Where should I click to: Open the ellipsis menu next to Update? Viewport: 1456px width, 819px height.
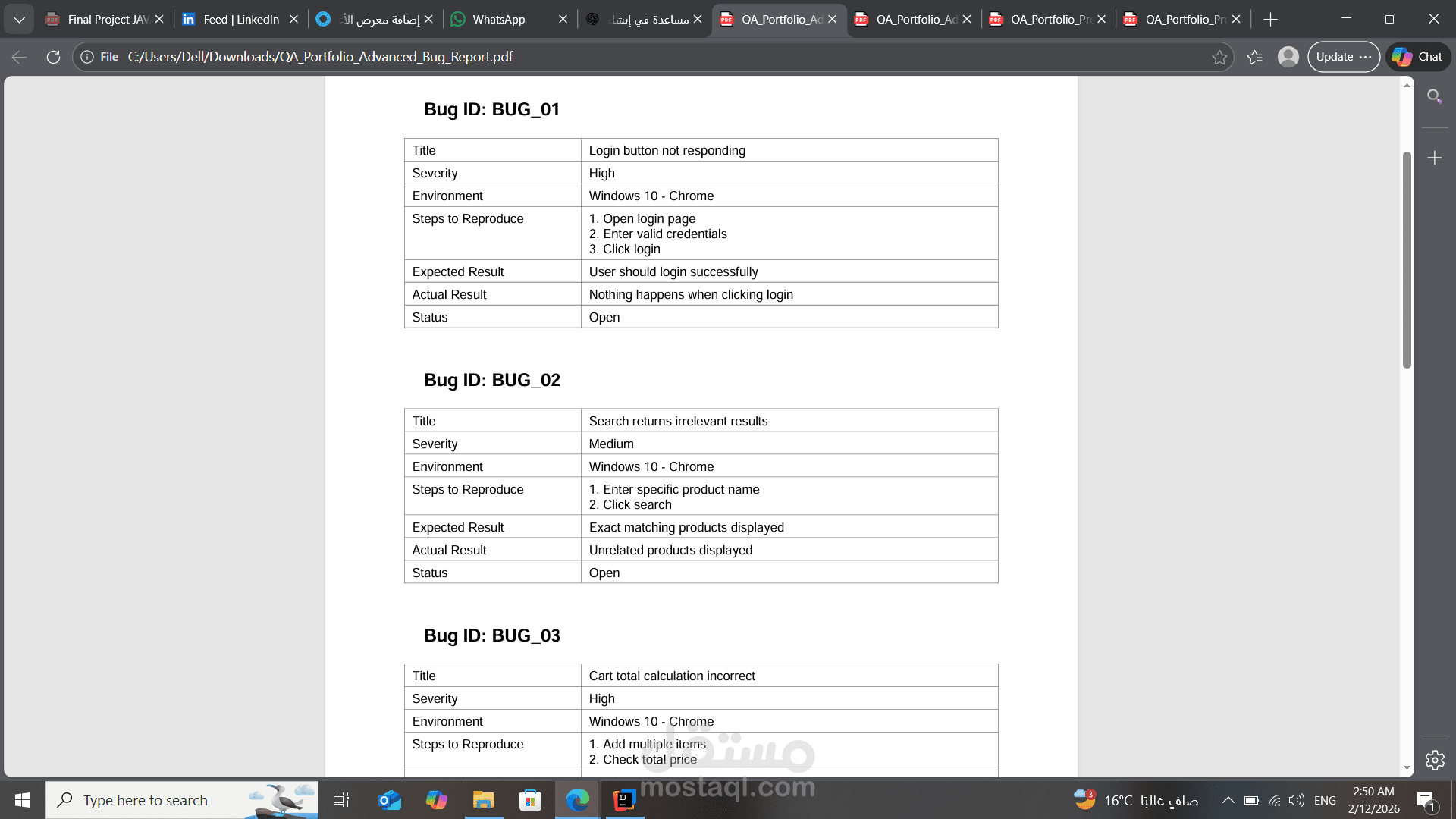[1367, 56]
